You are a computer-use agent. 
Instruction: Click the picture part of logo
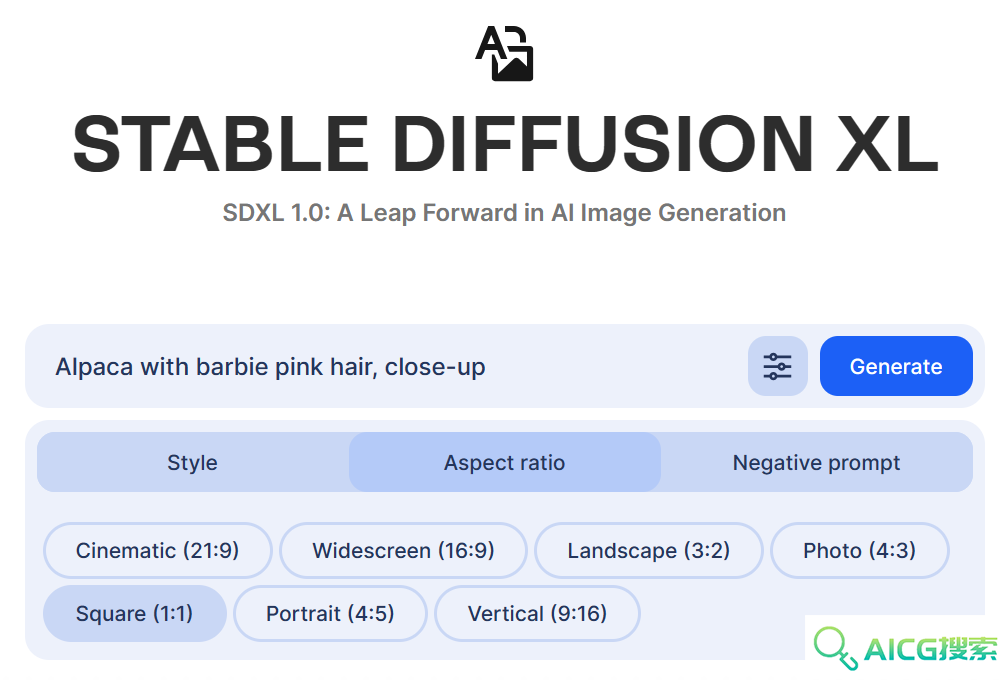click(513, 65)
